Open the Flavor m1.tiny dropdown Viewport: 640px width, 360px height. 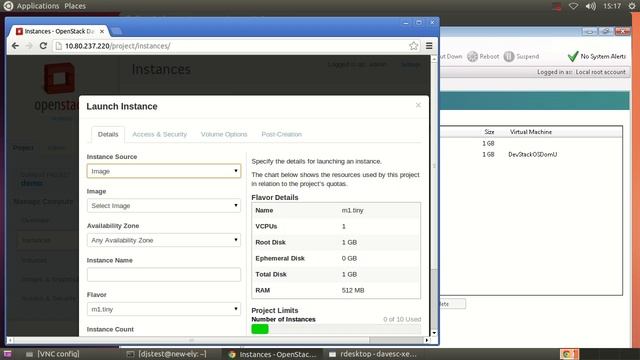point(164,309)
